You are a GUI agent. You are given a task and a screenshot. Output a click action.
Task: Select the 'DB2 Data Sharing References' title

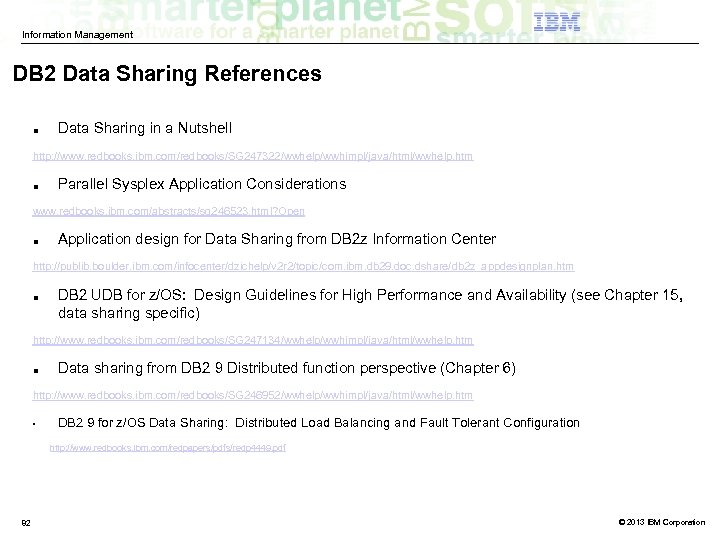(167, 74)
